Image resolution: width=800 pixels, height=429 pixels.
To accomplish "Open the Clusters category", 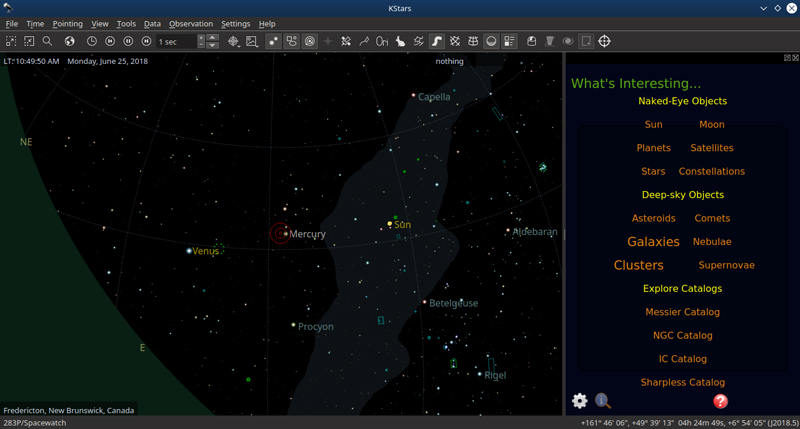I will tap(639, 265).
